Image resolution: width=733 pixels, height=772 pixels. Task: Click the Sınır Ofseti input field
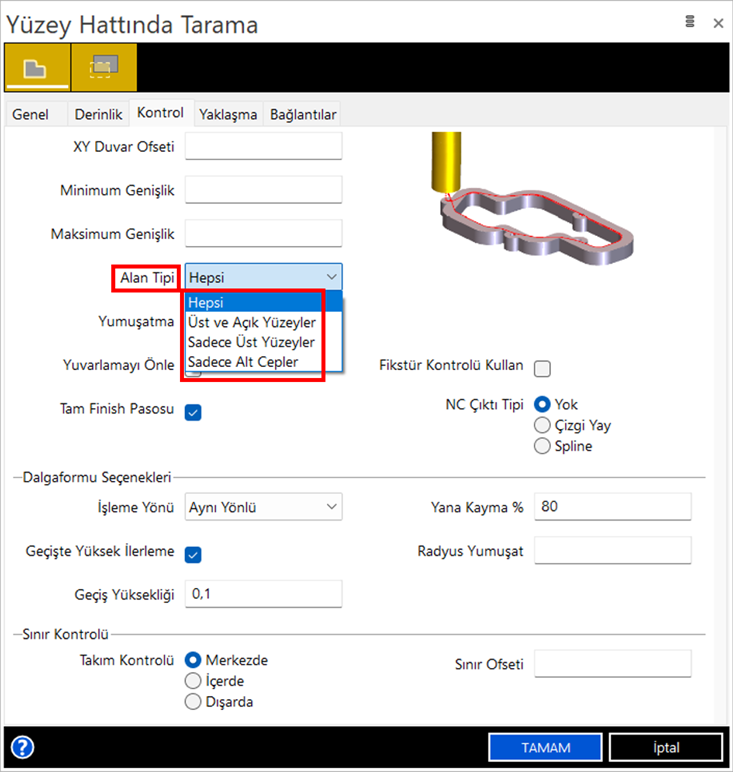(x=613, y=664)
